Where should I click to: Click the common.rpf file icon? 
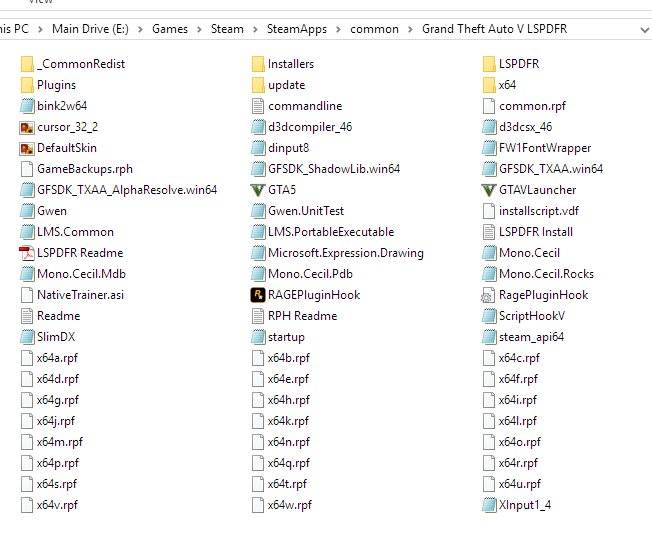click(x=489, y=106)
